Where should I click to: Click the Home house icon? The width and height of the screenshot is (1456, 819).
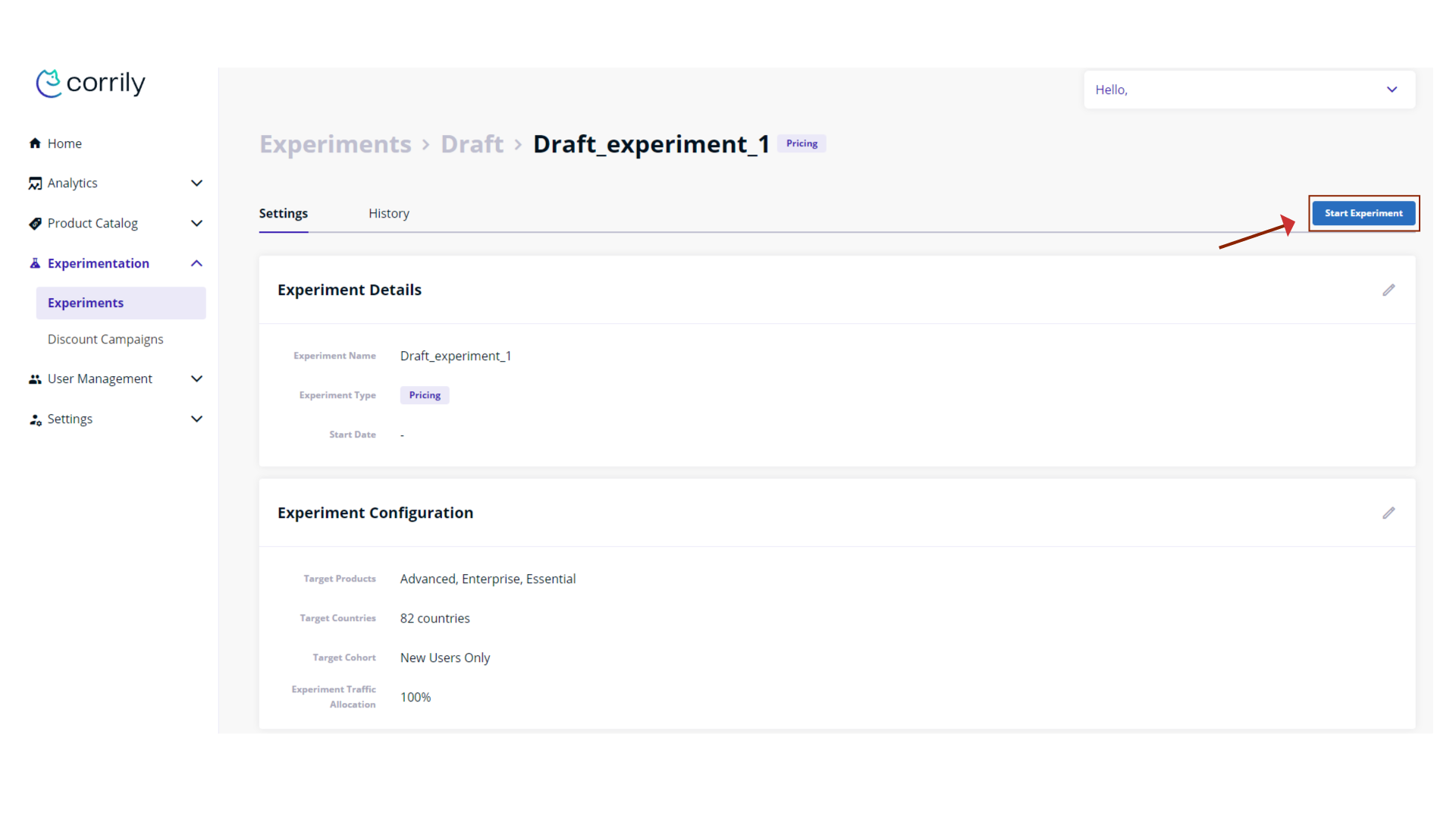pos(35,143)
